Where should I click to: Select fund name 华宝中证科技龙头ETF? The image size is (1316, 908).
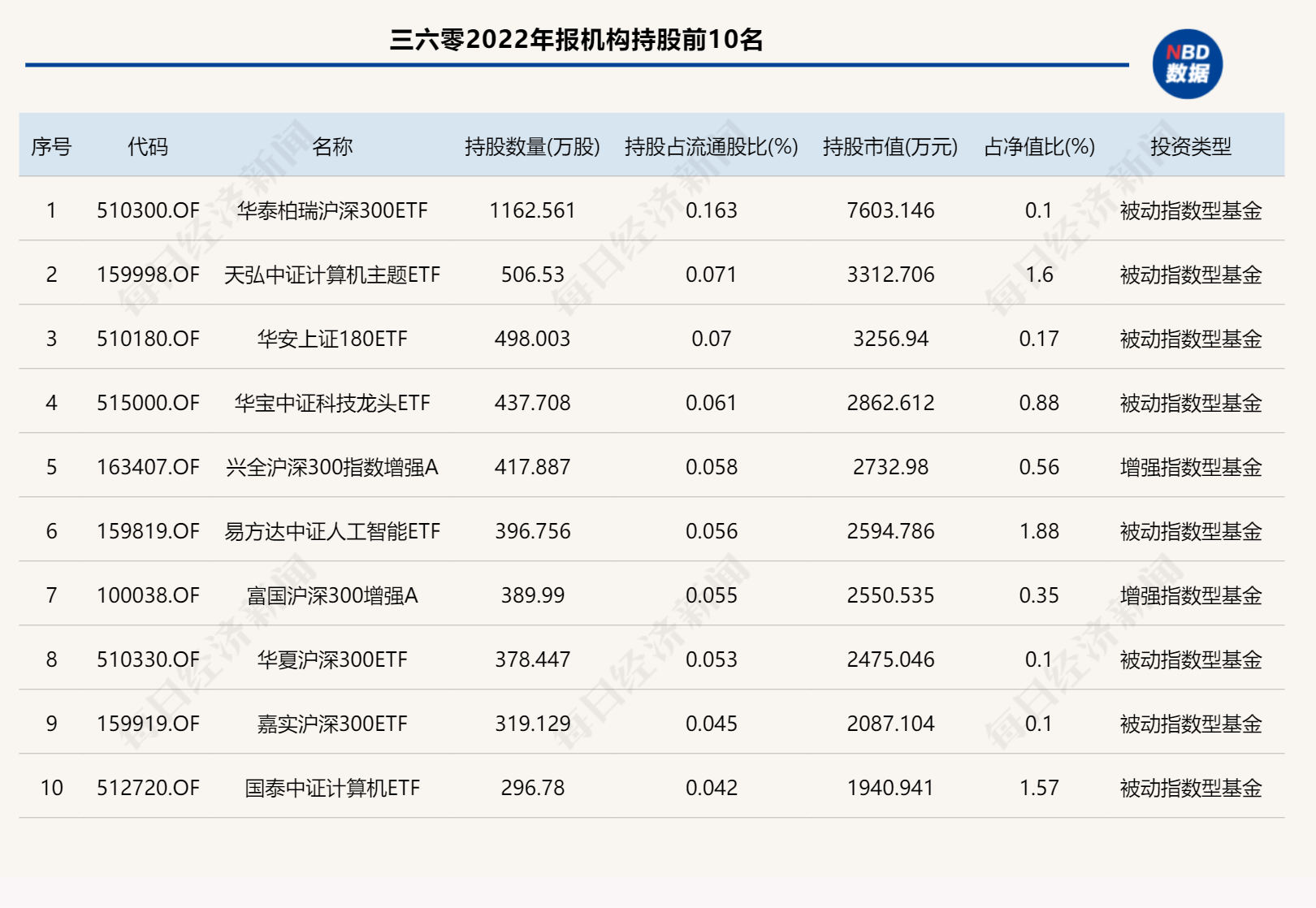click(332, 404)
